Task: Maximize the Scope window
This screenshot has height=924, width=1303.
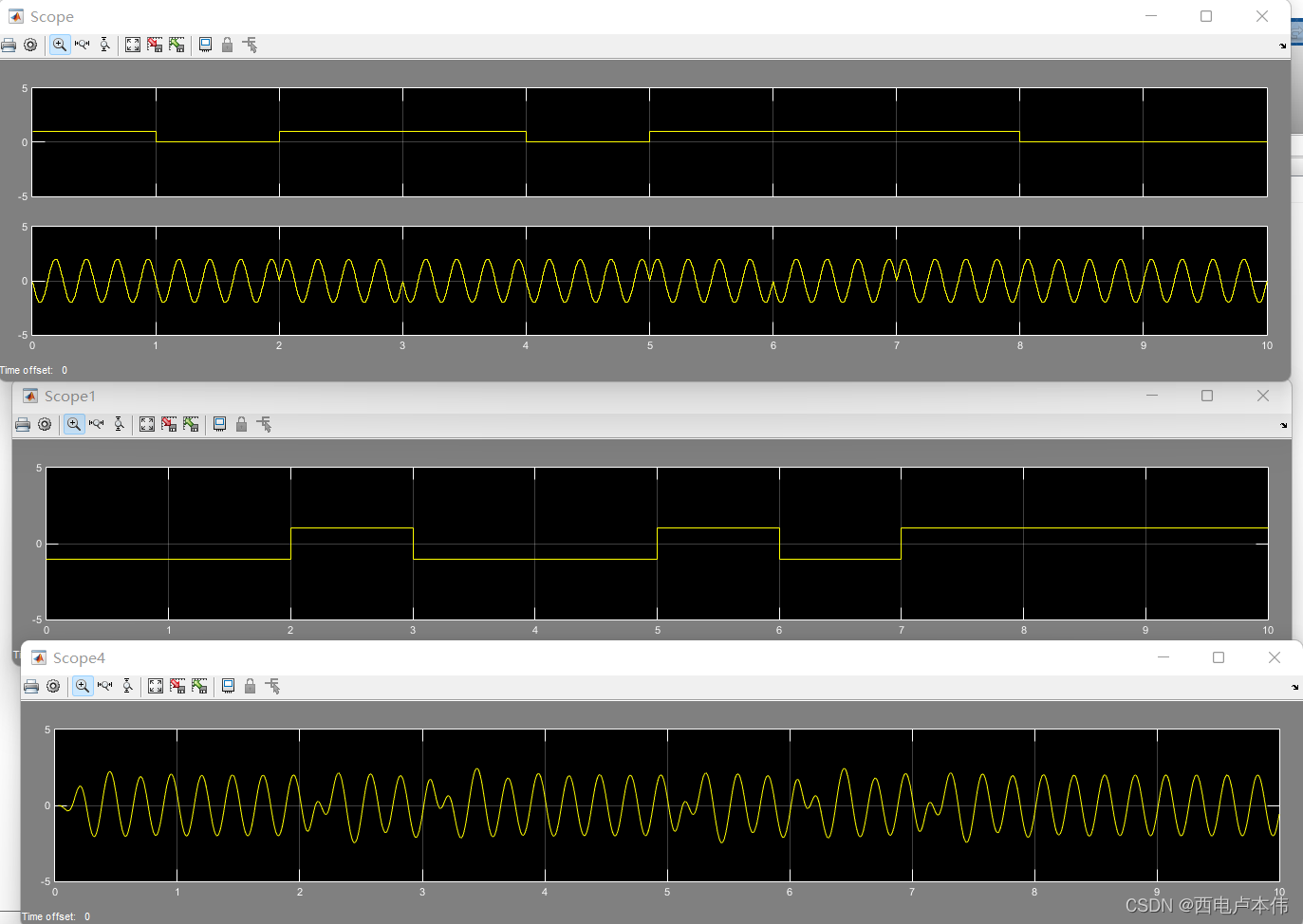Action: 1206,16
